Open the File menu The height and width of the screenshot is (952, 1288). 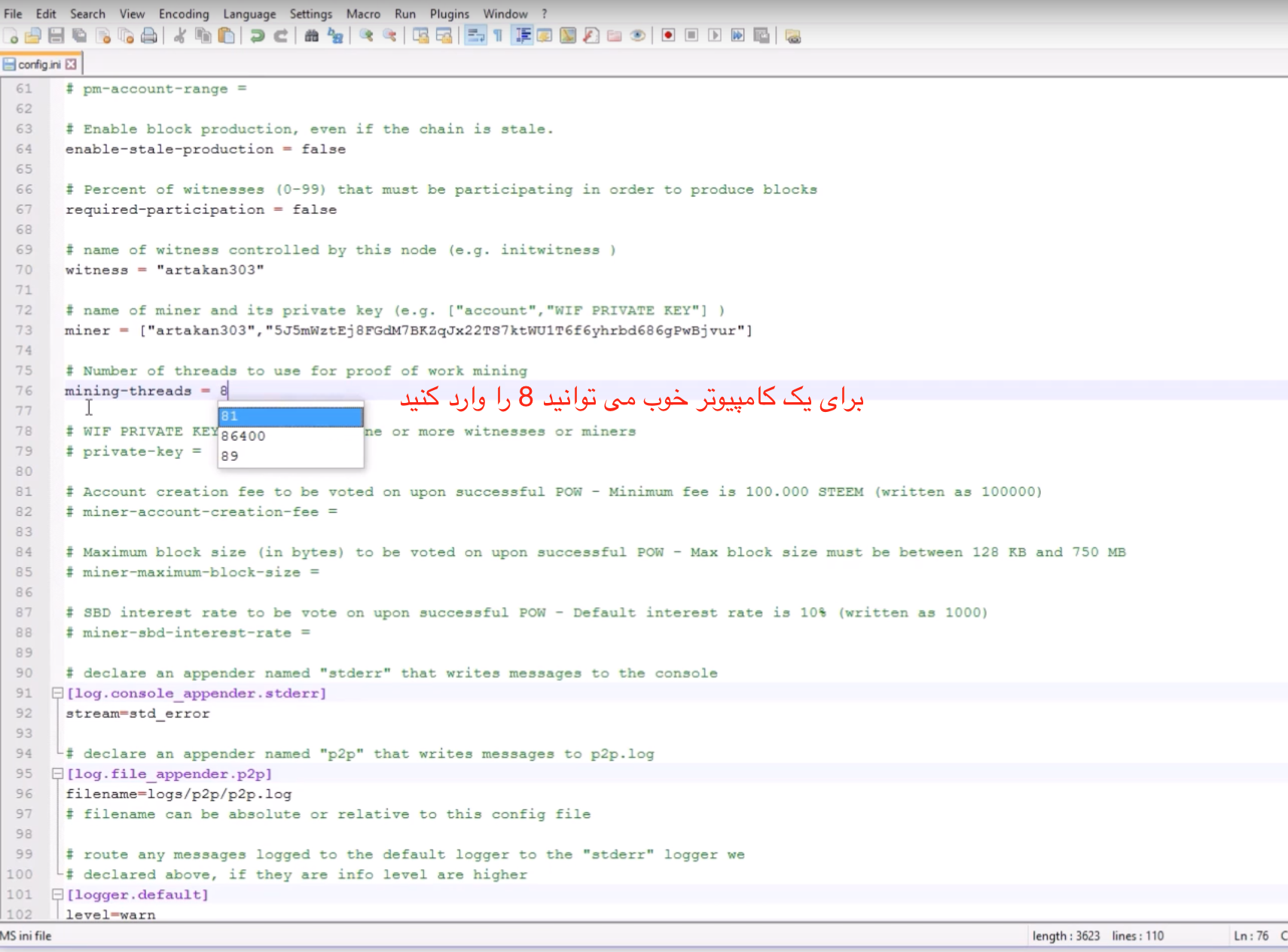[13, 14]
